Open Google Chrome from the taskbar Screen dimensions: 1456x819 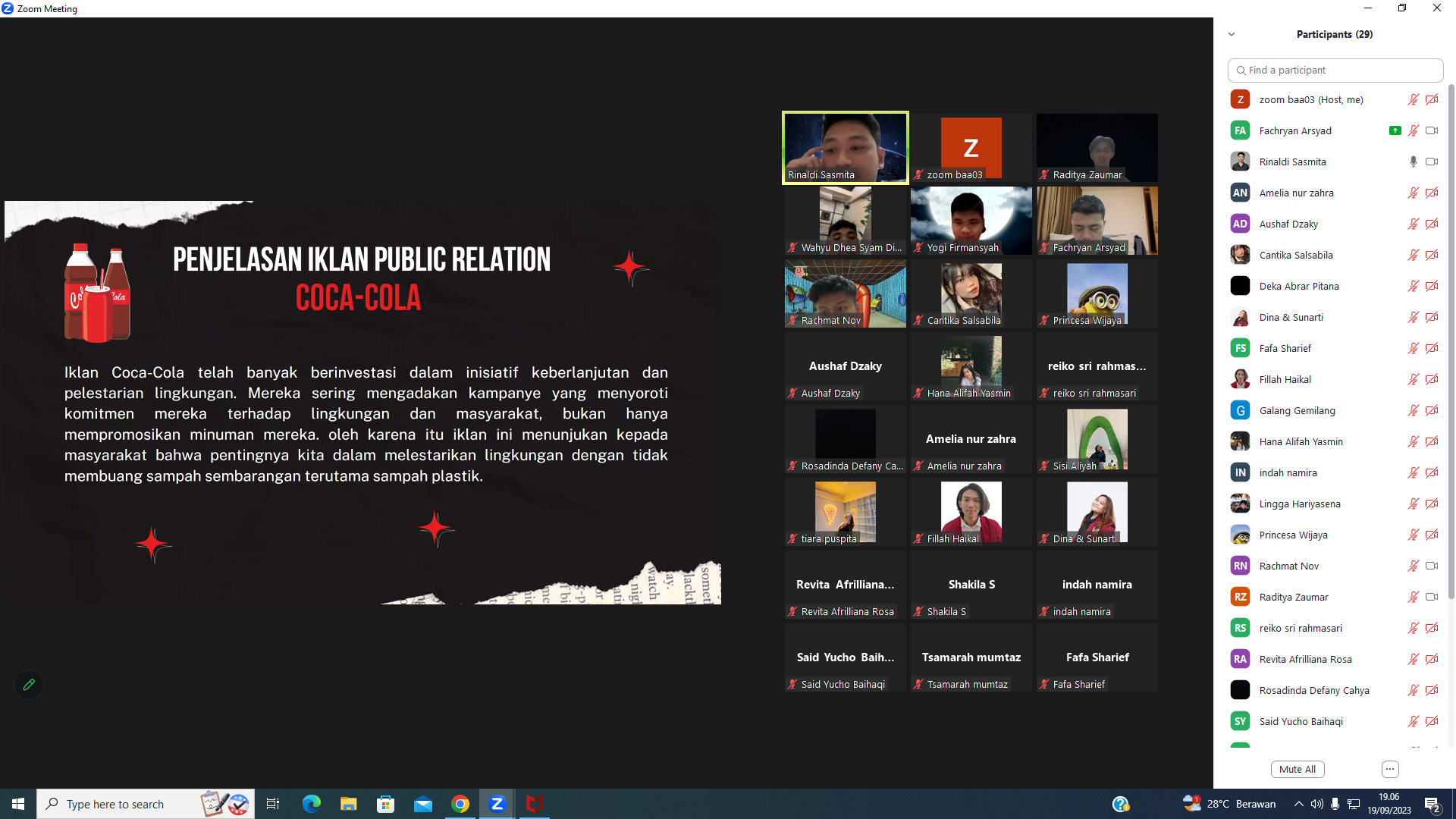pyautogui.click(x=460, y=804)
